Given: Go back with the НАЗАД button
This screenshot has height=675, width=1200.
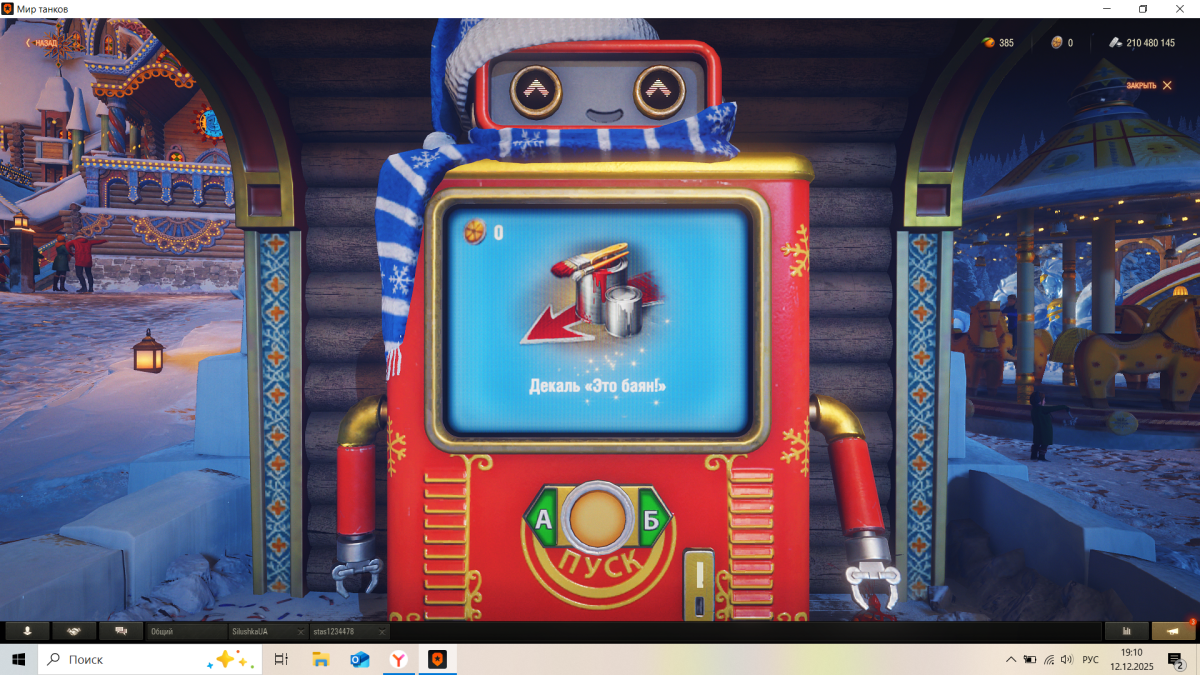Looking at the screenshot, I should (41, 43).
